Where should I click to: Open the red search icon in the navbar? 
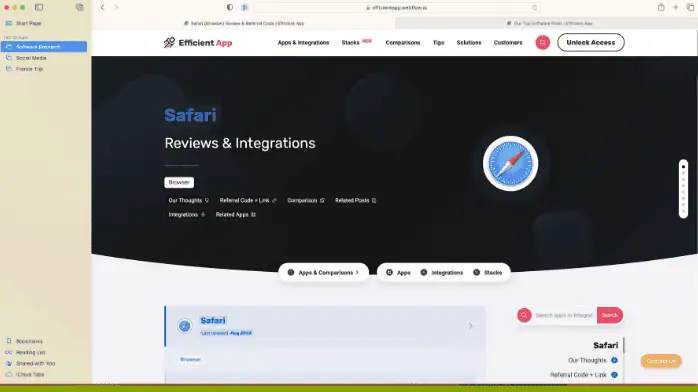pyautogui.click(x=542, y=42)
